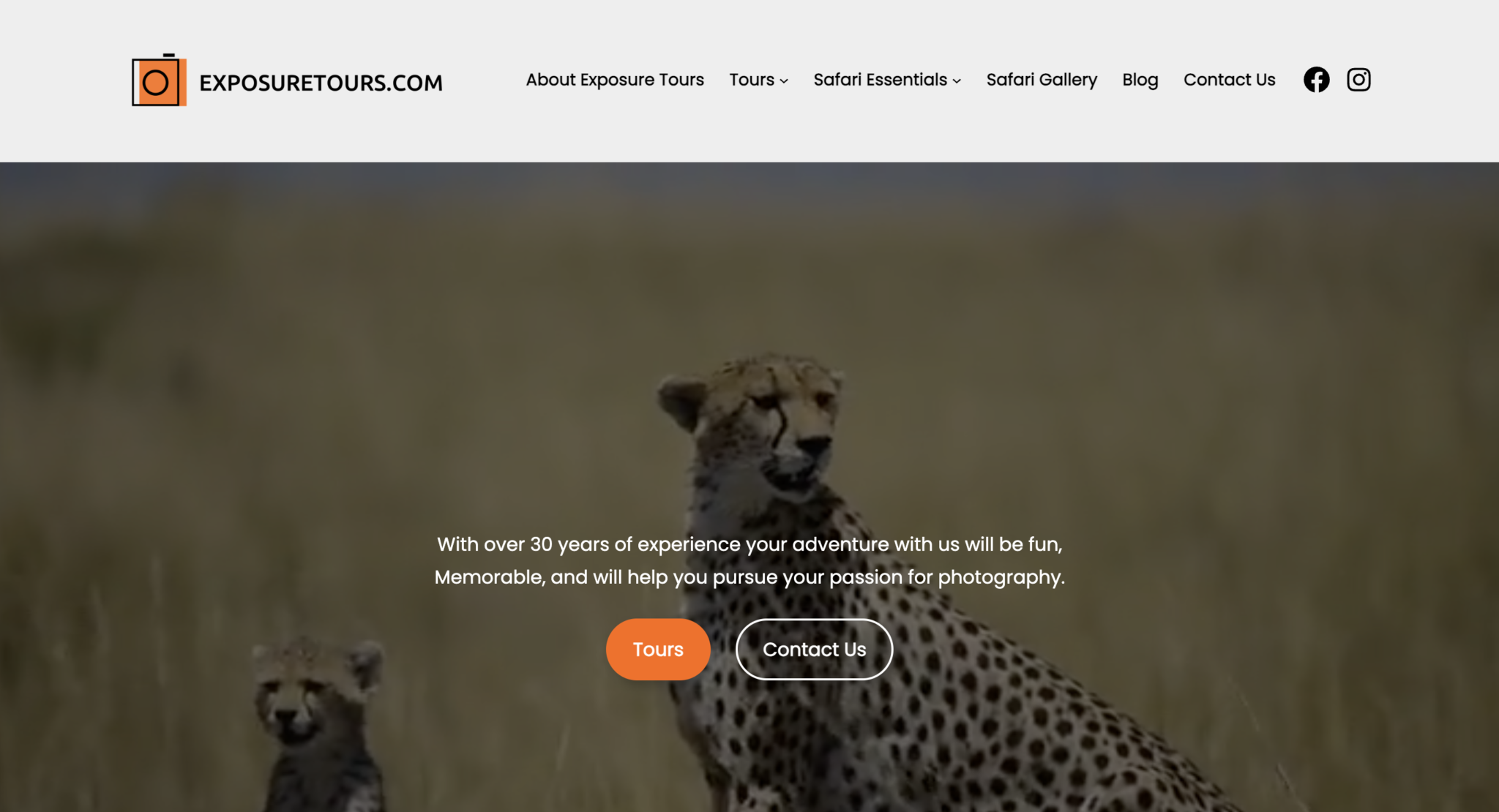Open the Facebook page icon
This screenshot has height=812, width=1499.
click(x=1316, y=80)
